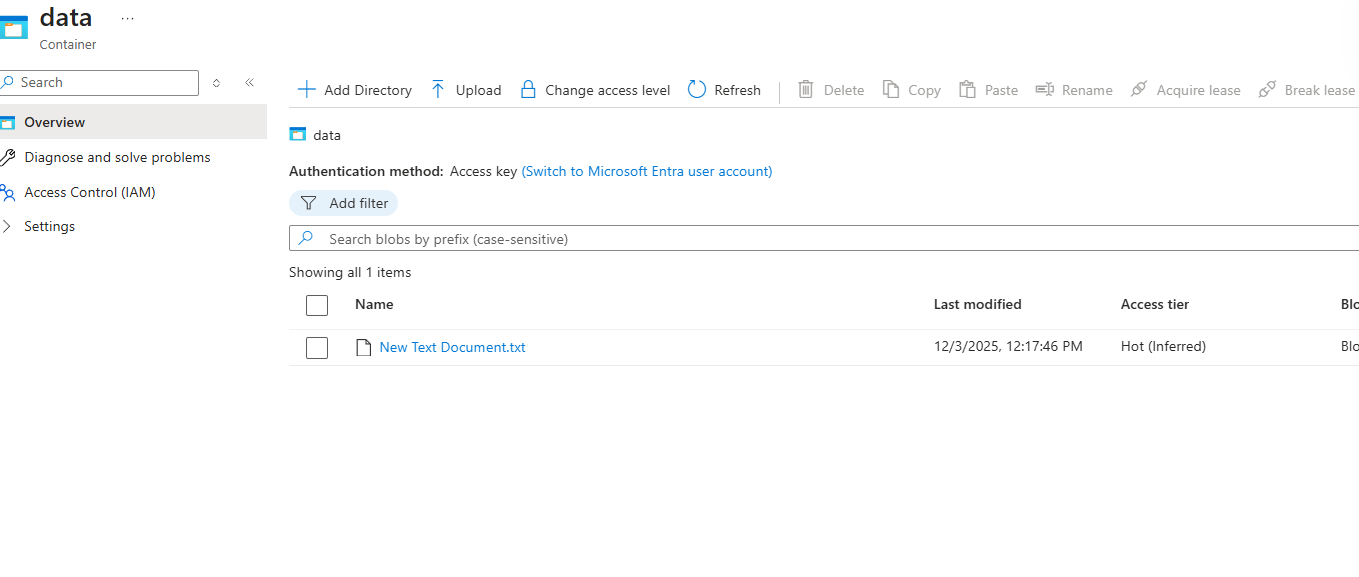This screenshot has height=577, width=1359.
Task: Click the Acquire lease icon
Action: click(1139, 90)
